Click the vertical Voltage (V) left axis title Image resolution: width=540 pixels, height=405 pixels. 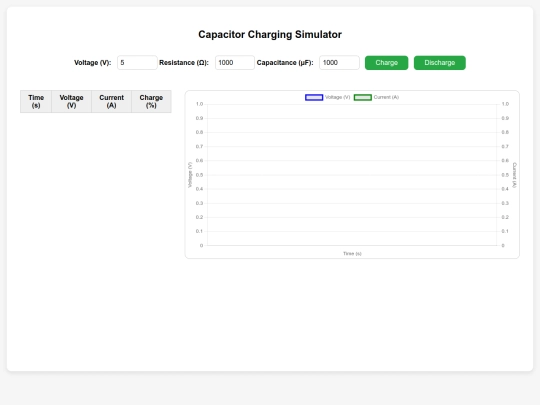coord(190,175)
